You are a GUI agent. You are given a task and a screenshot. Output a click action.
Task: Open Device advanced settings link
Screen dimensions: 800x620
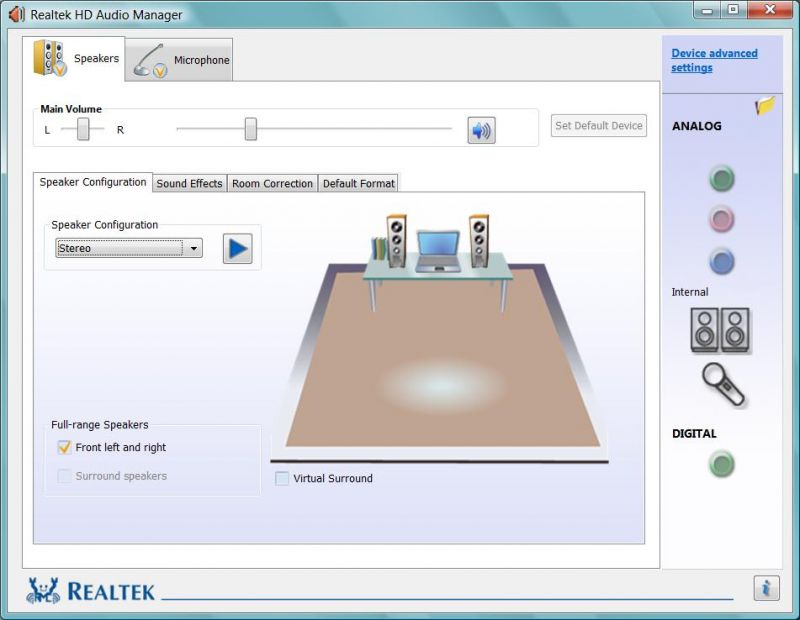(x=714, y=60)
